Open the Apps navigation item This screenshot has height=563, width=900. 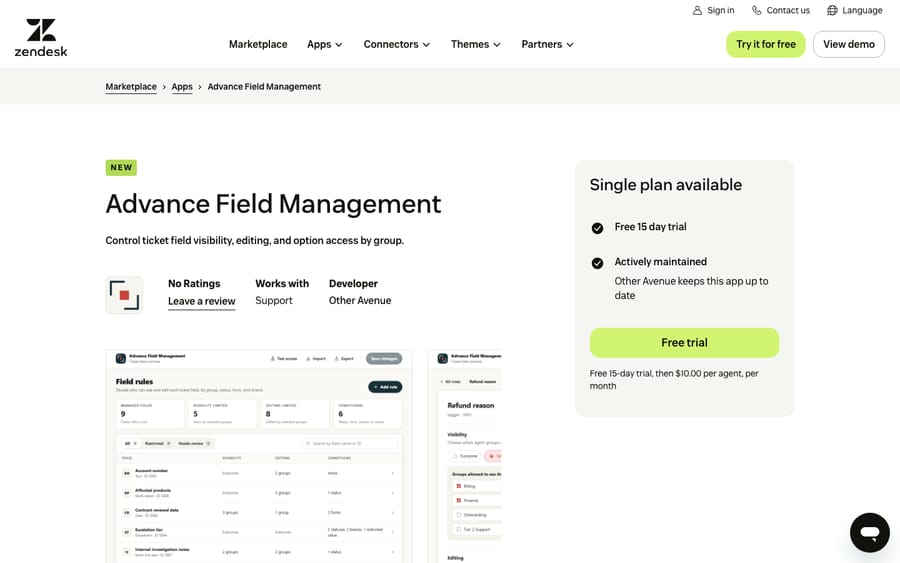[325, 44]
